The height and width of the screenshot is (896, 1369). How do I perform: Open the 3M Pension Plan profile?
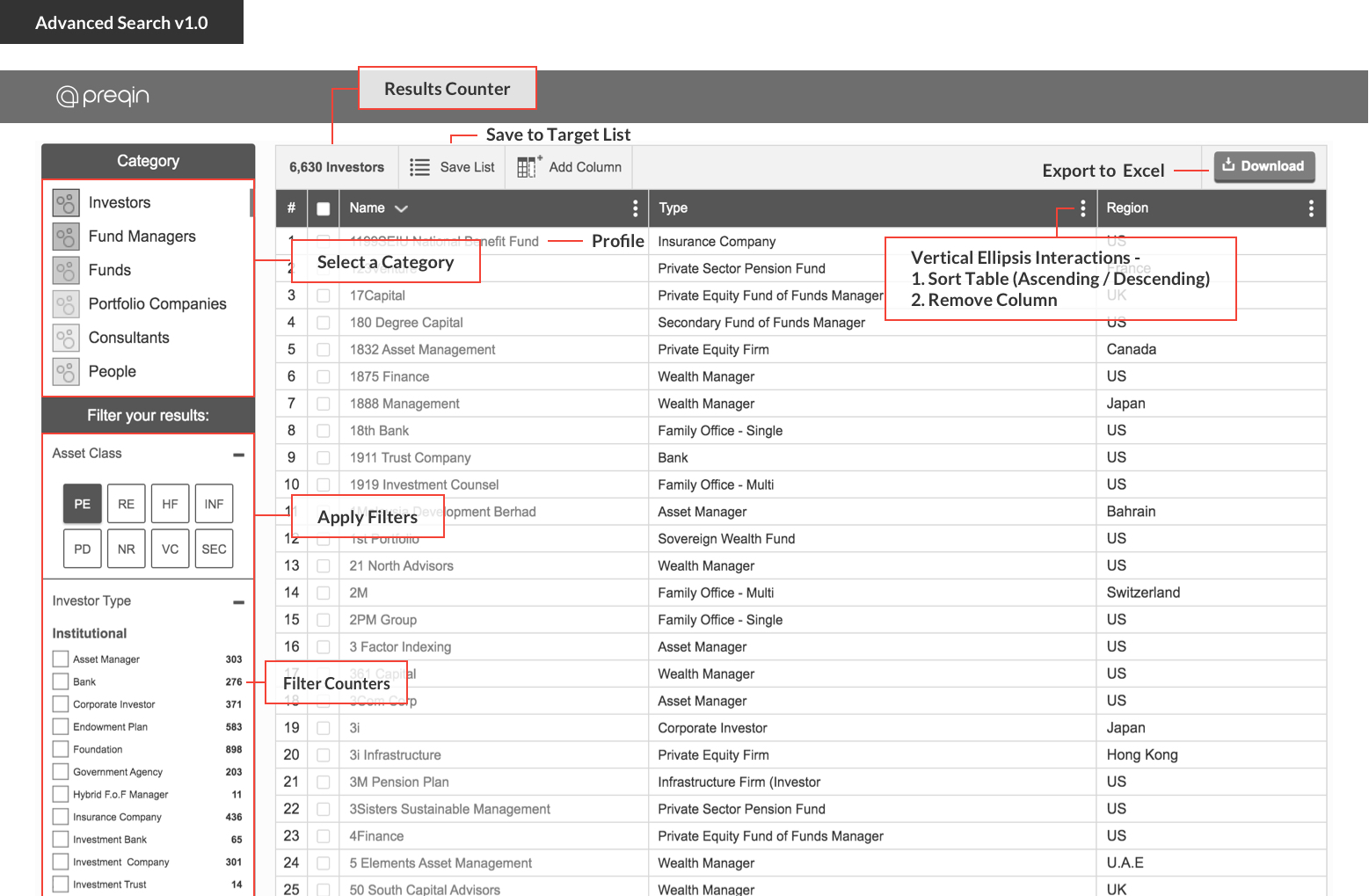coord(399,783)
